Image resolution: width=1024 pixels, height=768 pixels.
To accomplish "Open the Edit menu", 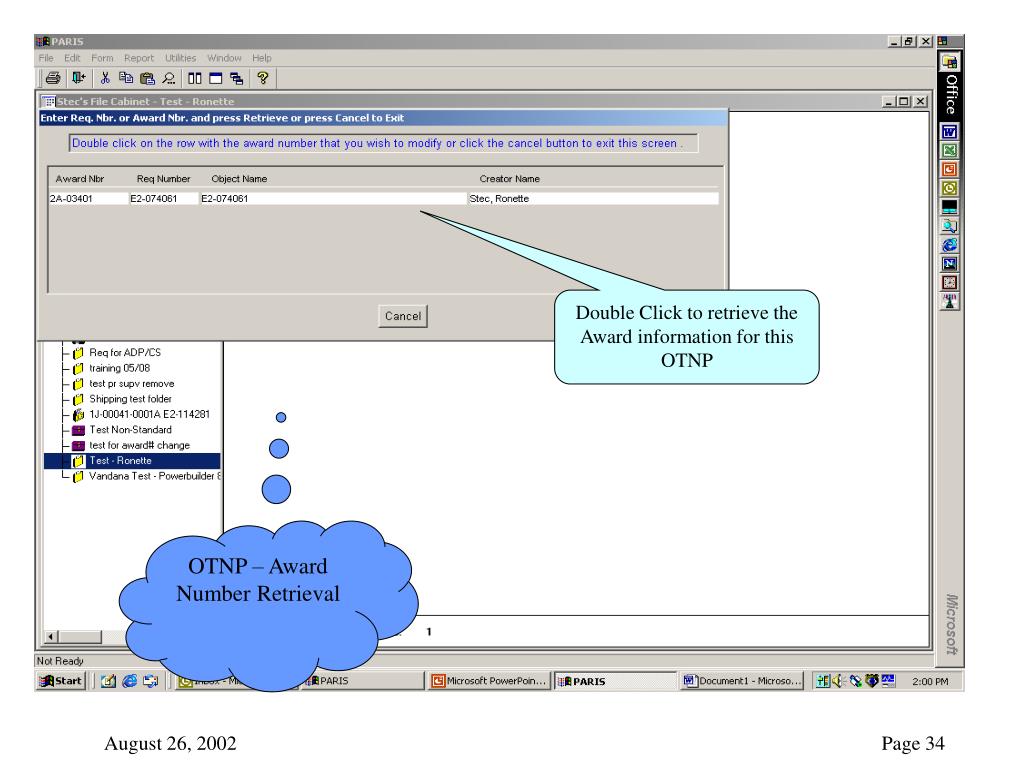I will 72,58.
